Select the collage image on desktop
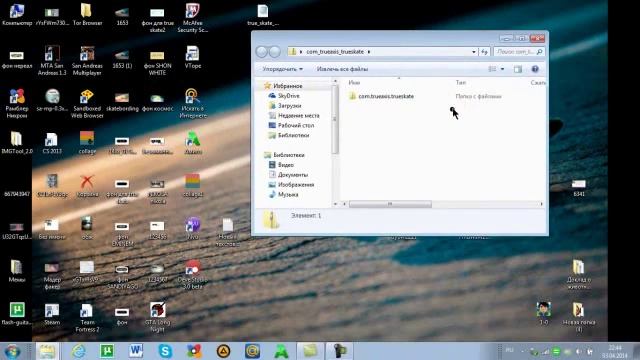This screenshot has width=640, height=360. 87,142
